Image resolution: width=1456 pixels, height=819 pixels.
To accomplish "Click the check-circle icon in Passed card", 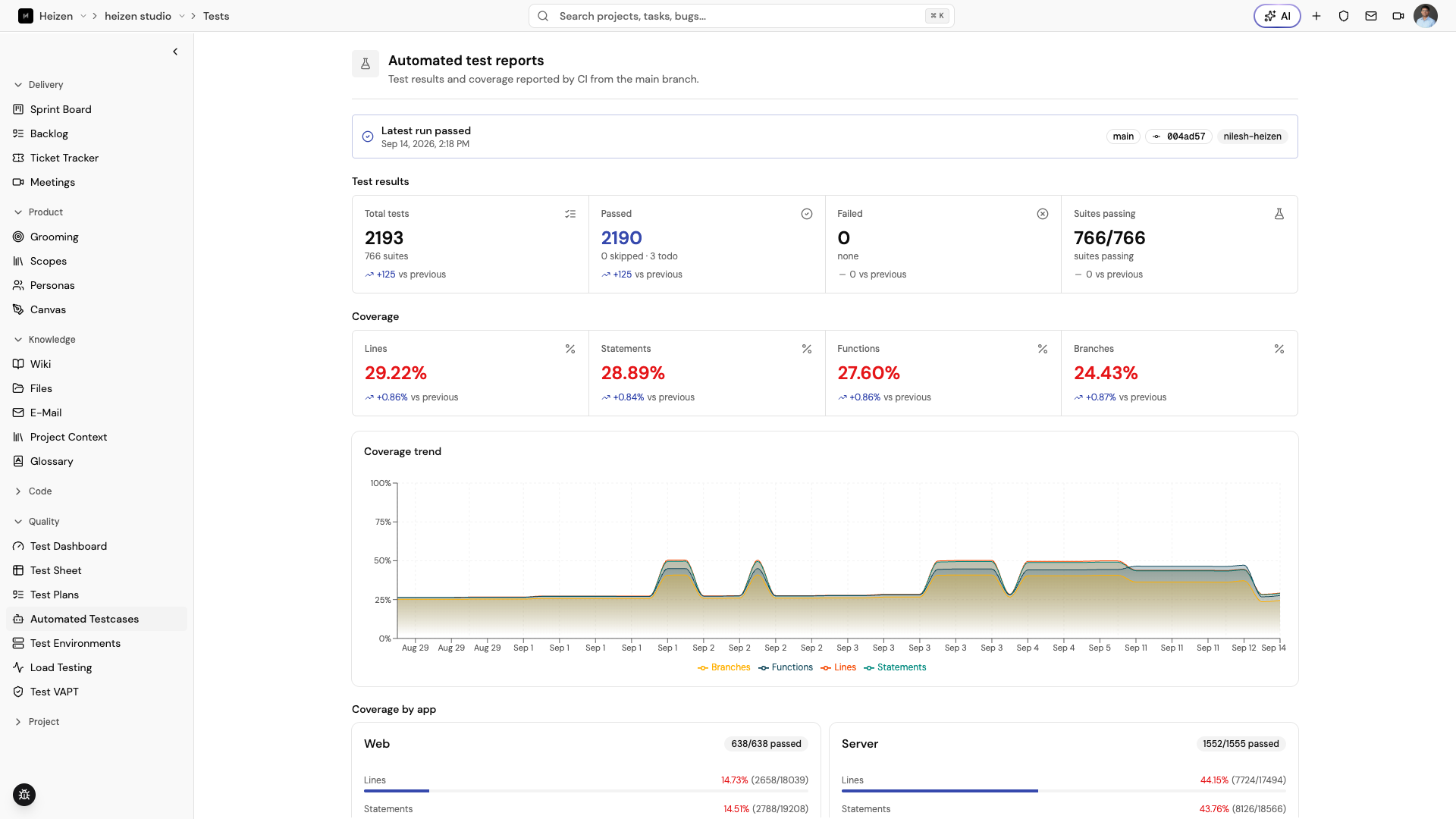I will (x=807, y=214).
